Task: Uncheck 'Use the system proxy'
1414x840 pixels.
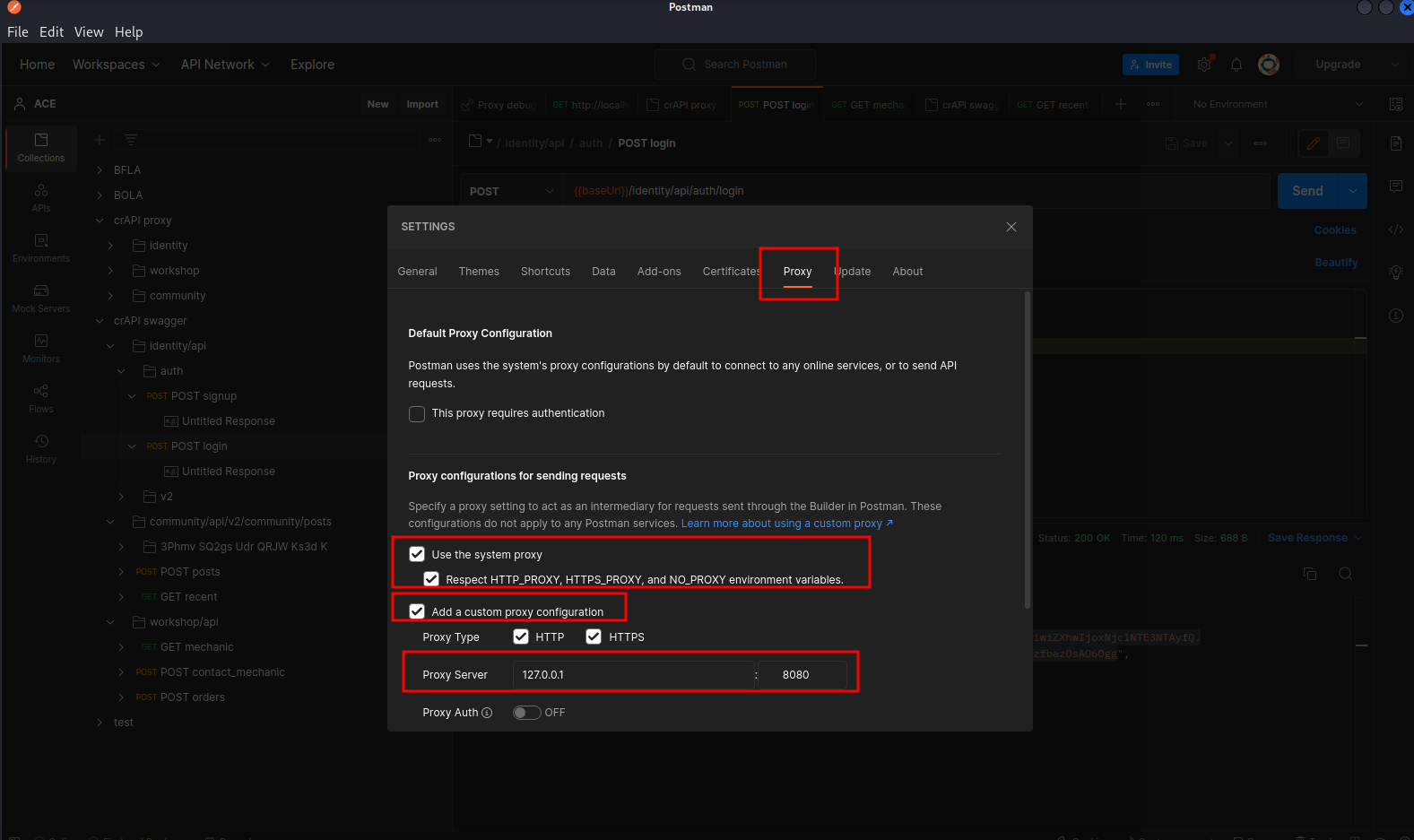Action: click(417, 554)
